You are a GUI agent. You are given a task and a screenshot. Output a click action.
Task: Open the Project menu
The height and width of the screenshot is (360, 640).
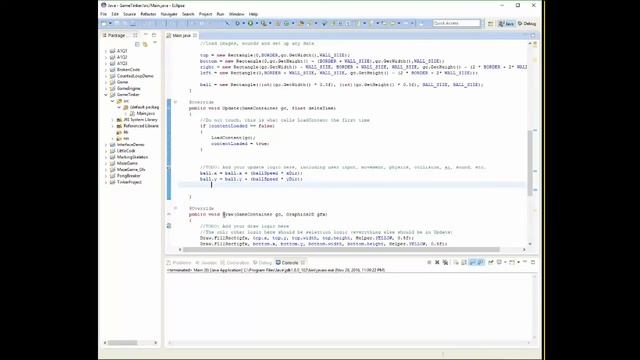(x=205, y=14)
